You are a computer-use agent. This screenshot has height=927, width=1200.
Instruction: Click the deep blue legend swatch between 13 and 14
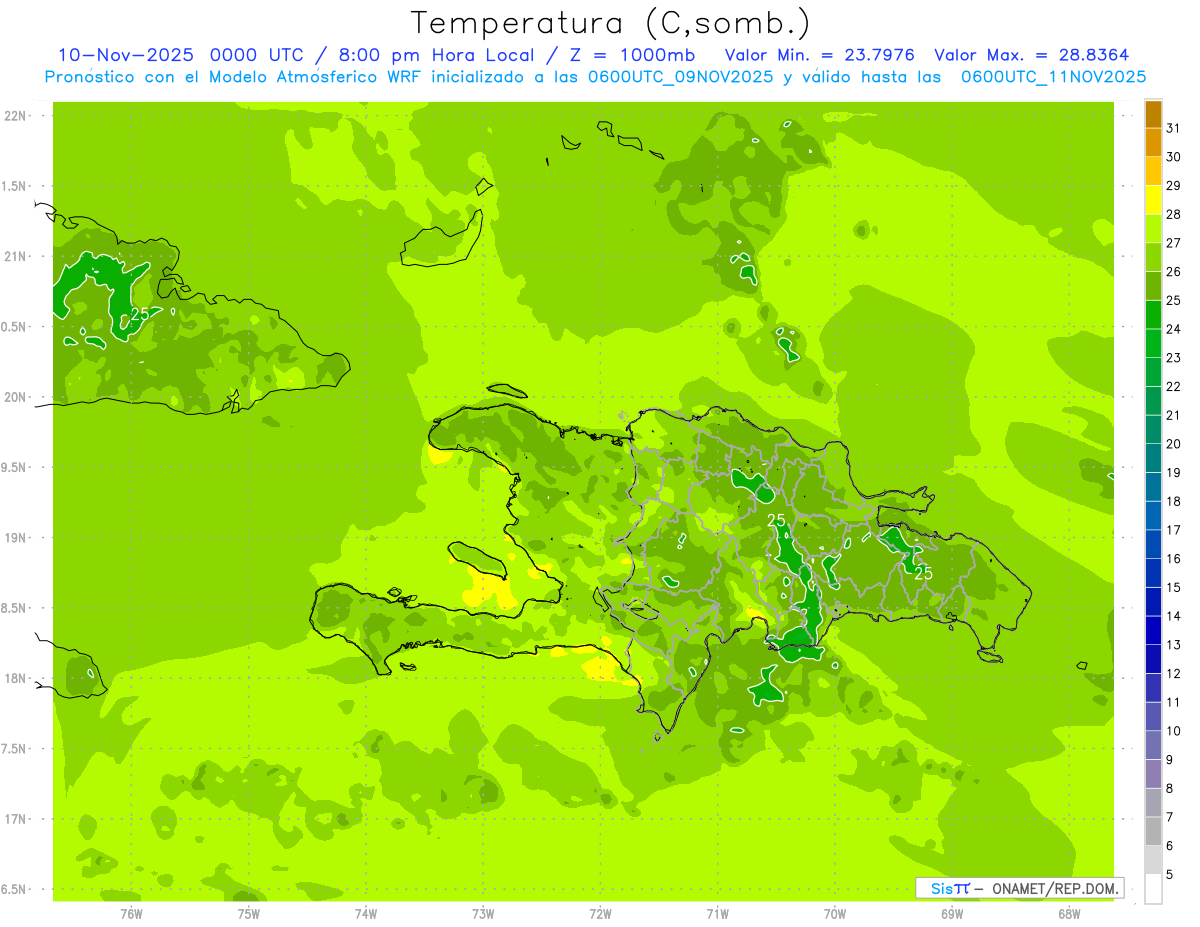pyautogui.click(x=1153, y=631)
